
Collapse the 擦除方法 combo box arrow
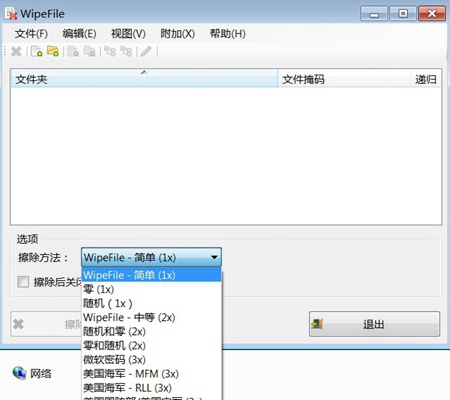pos(214,257)
